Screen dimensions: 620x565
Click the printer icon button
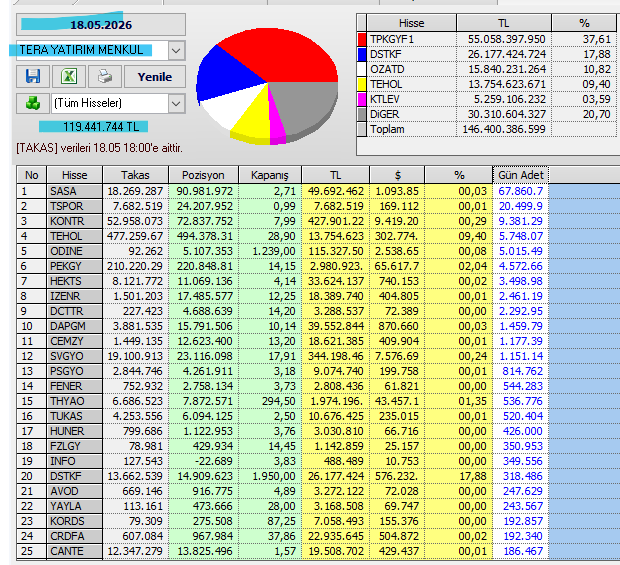pos(105,76)
